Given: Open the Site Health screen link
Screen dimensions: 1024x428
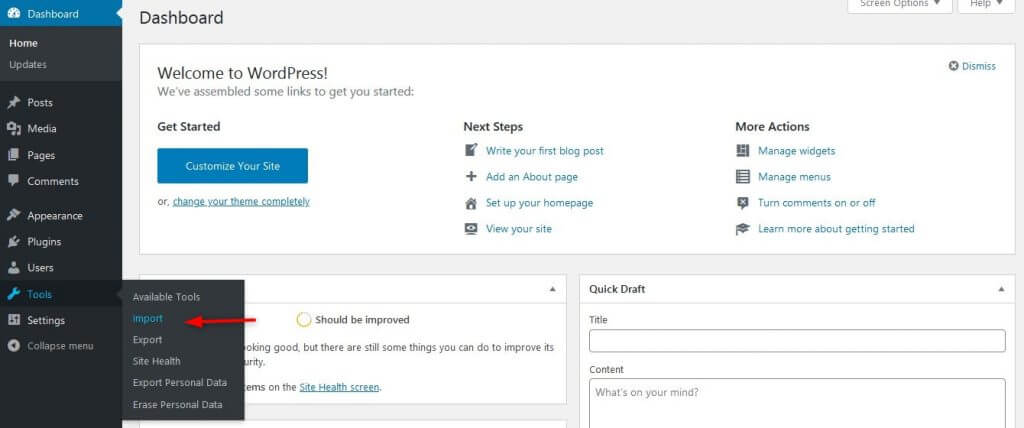Looking at the screenshot, I should point(339,387).
